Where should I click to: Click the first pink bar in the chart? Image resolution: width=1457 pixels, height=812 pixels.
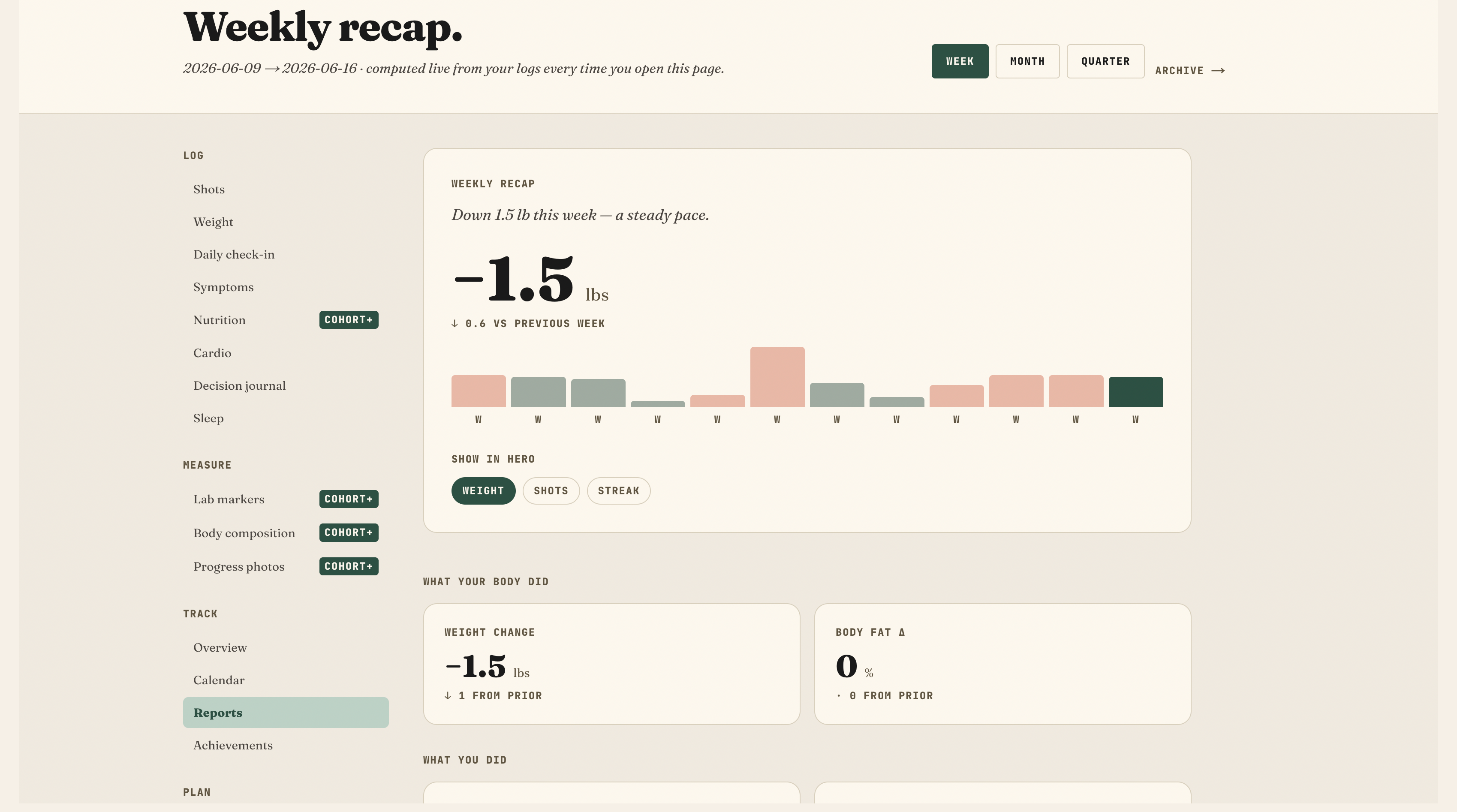[479, 391]
